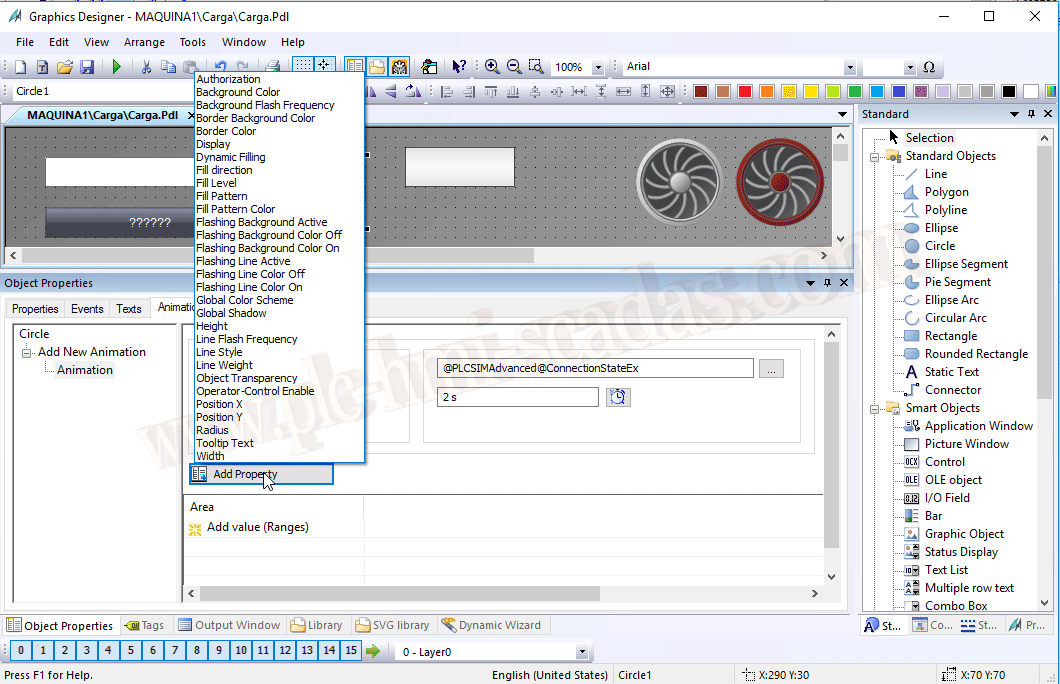Save the picture with the floppy disk icon
The width and height of the screenshot is (1060, 684).
[87, 67]
